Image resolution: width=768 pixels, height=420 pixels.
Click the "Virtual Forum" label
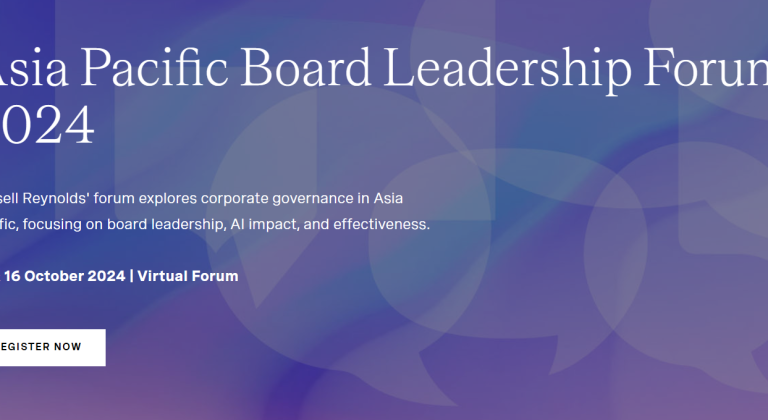[188, 275]
